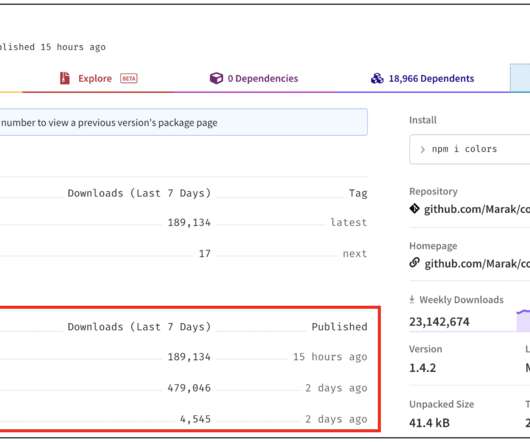This screenshot has width=530, height=442.
Task: Click the previous version's package page notice
Action: click(184, 122)
